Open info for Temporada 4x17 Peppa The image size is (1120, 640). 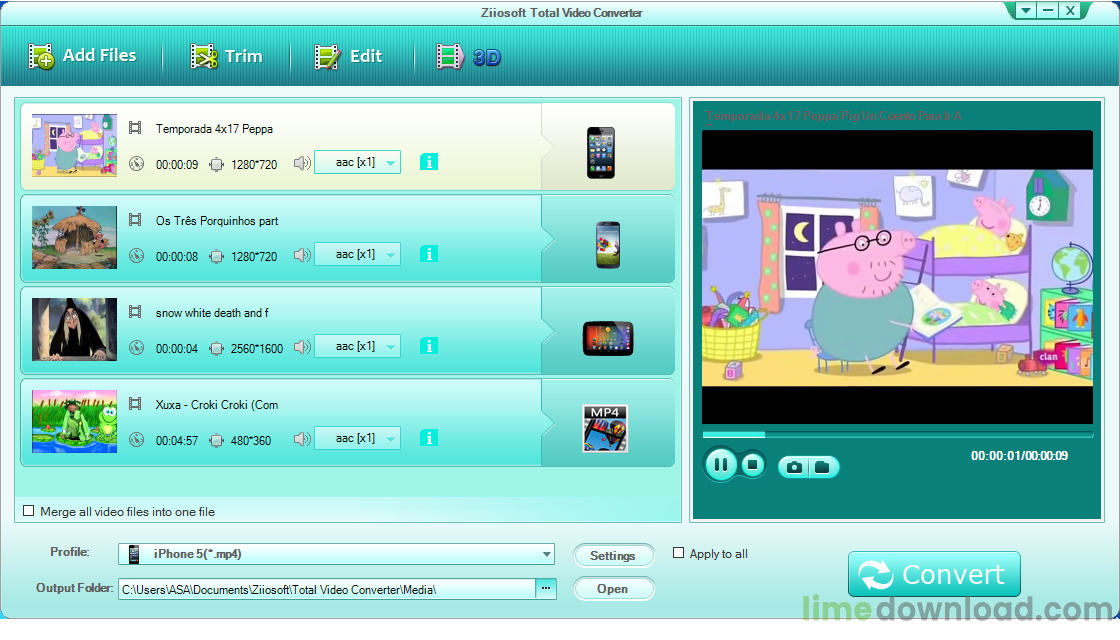pos(429,162)
